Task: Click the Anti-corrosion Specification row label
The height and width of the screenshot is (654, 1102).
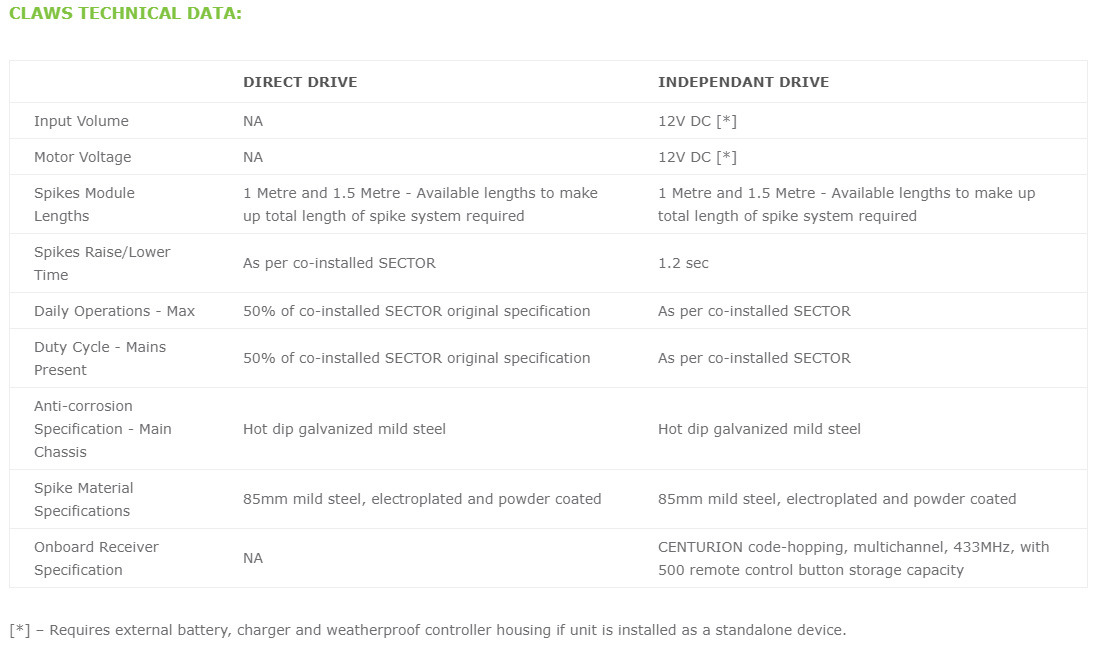Action: click(x=103, y=429)
